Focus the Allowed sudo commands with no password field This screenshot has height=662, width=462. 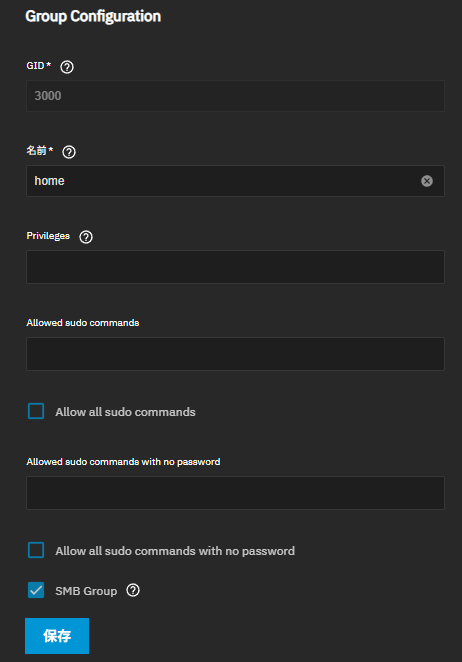[x=235, y=493]
